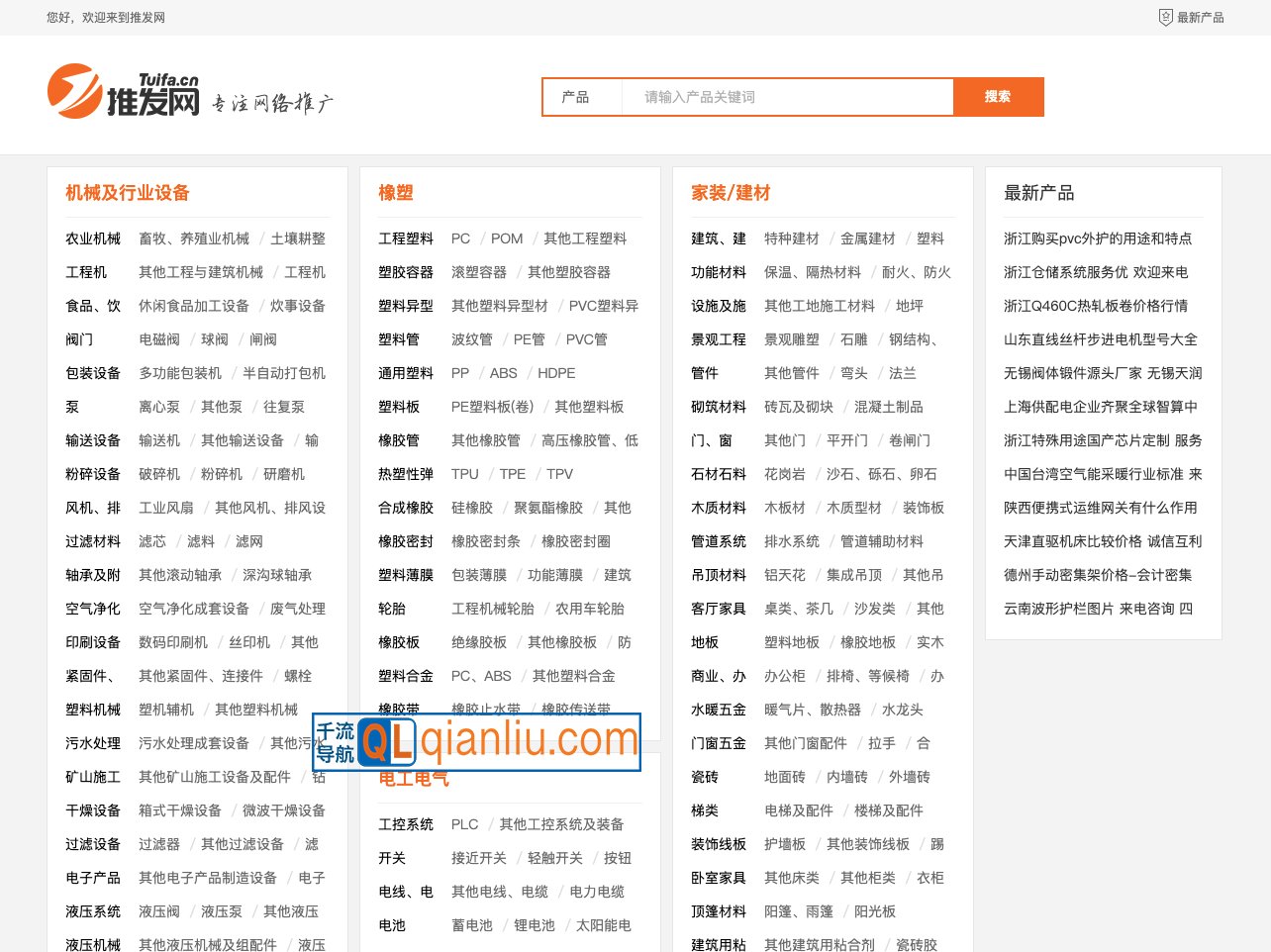1271x952 pixels.
Task: Click the 橡塑 section header
Action: [x=396, y=193]
